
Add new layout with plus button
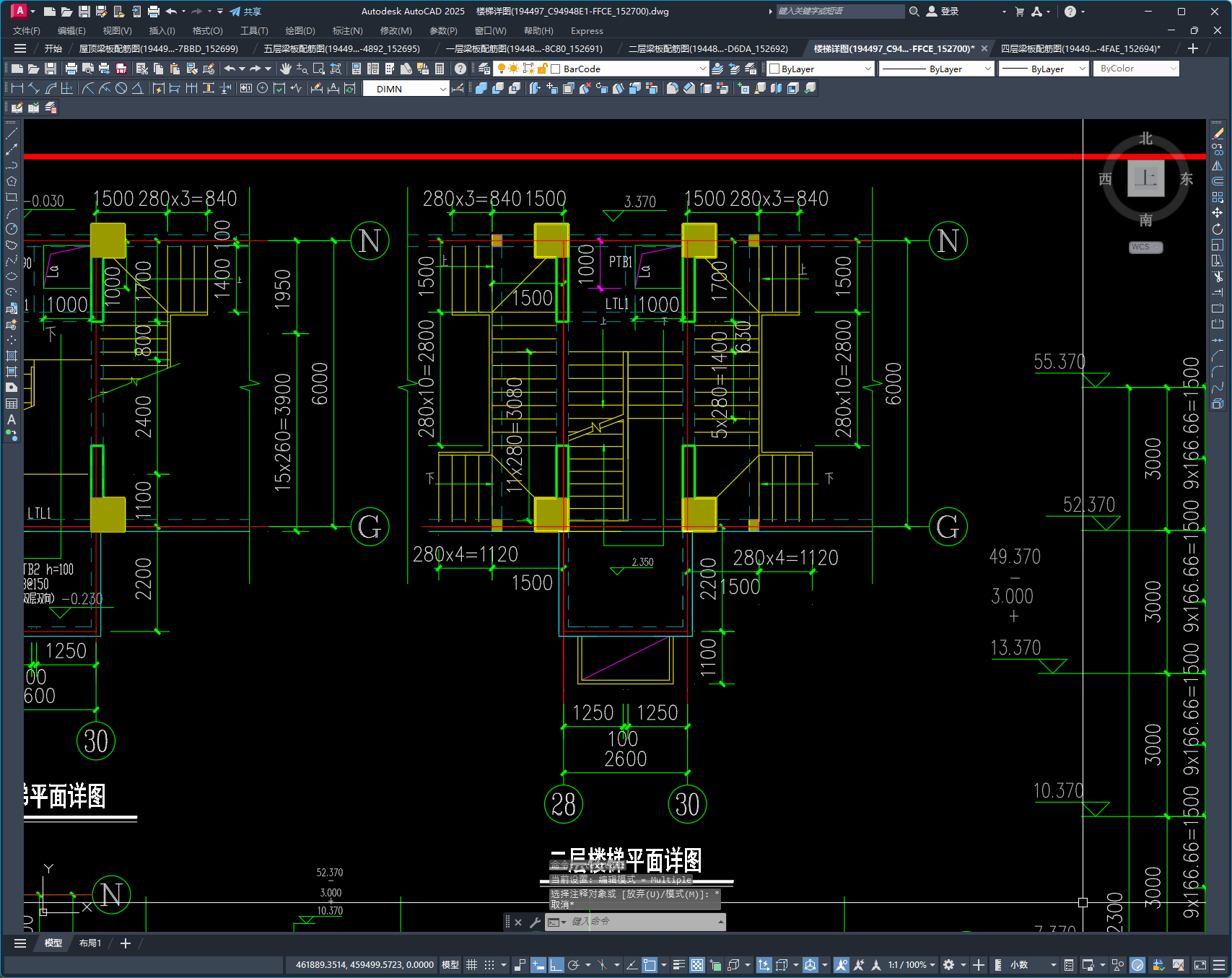(x=126, y=943)
